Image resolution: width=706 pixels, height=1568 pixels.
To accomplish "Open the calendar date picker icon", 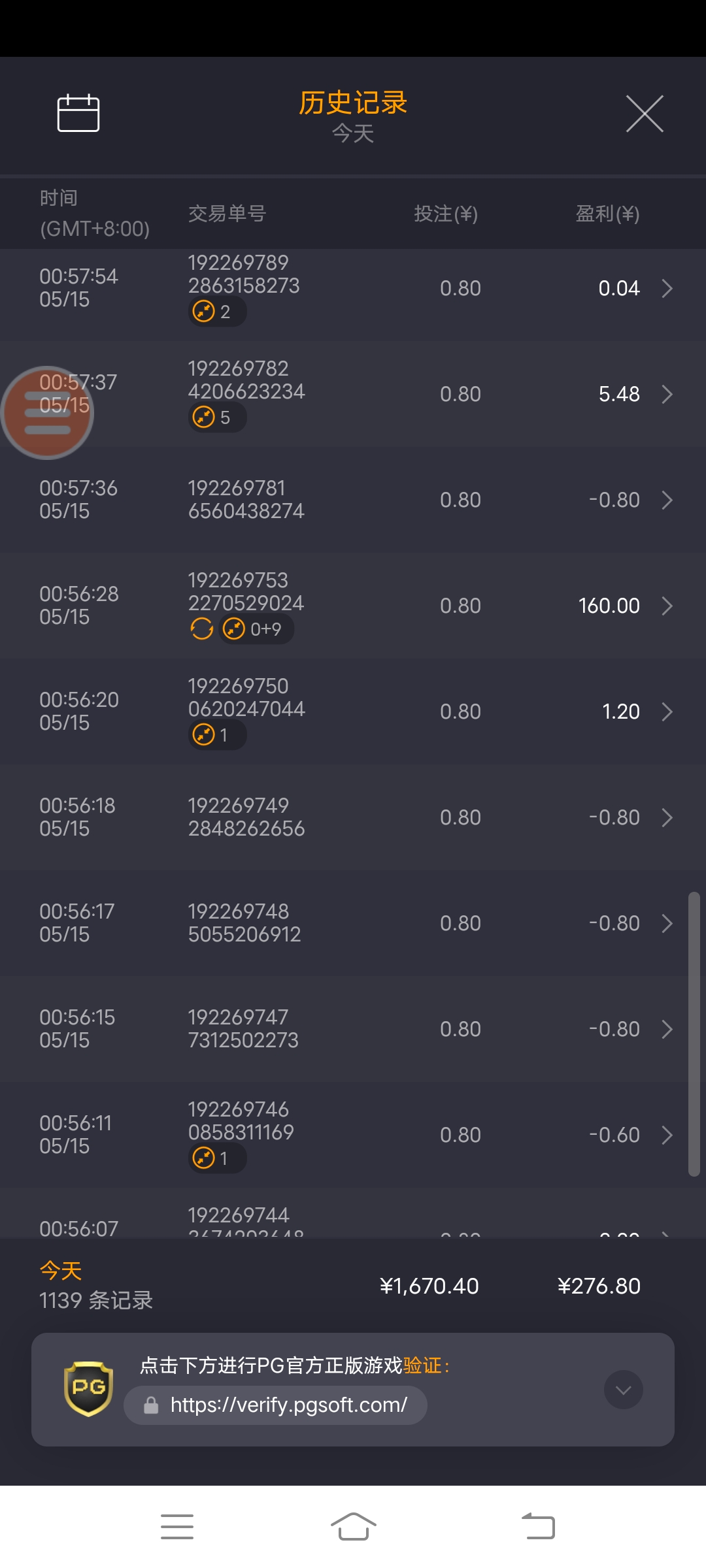I will (78, 113).
